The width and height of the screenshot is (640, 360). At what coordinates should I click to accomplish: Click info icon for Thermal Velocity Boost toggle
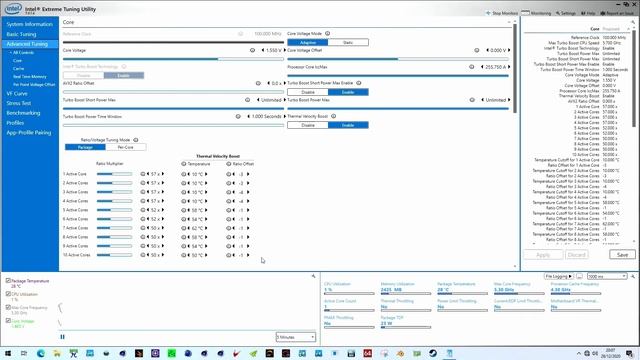[x=333, y=116]
